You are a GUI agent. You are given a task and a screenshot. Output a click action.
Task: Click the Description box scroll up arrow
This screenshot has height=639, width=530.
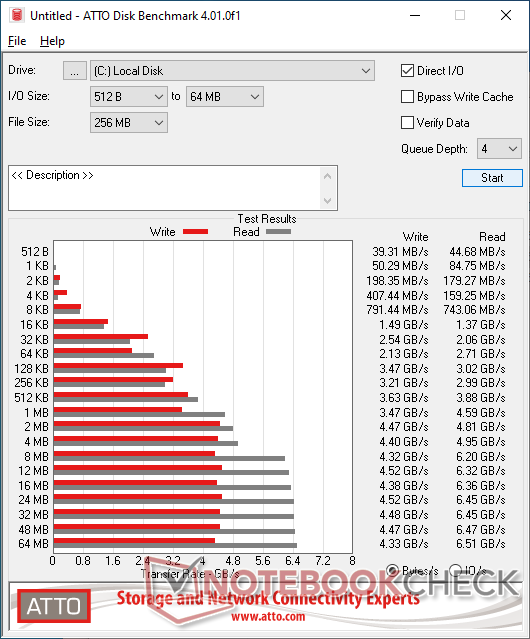[x=328, y=176]
